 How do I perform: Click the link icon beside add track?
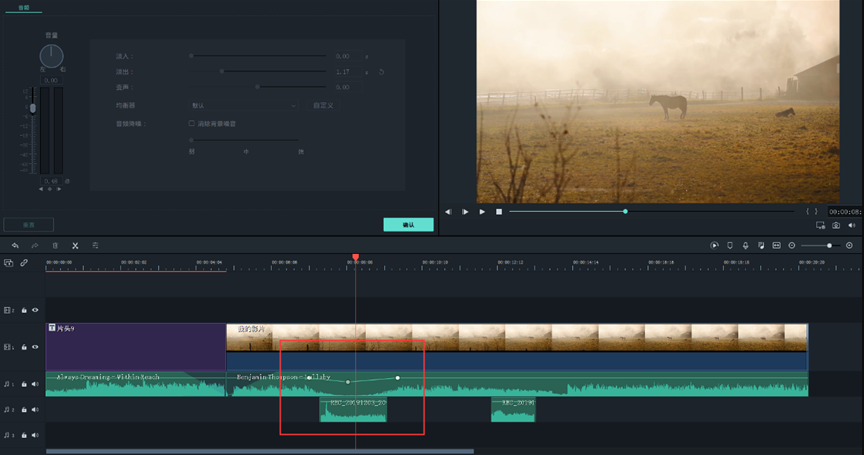click(x=24, y=263)
